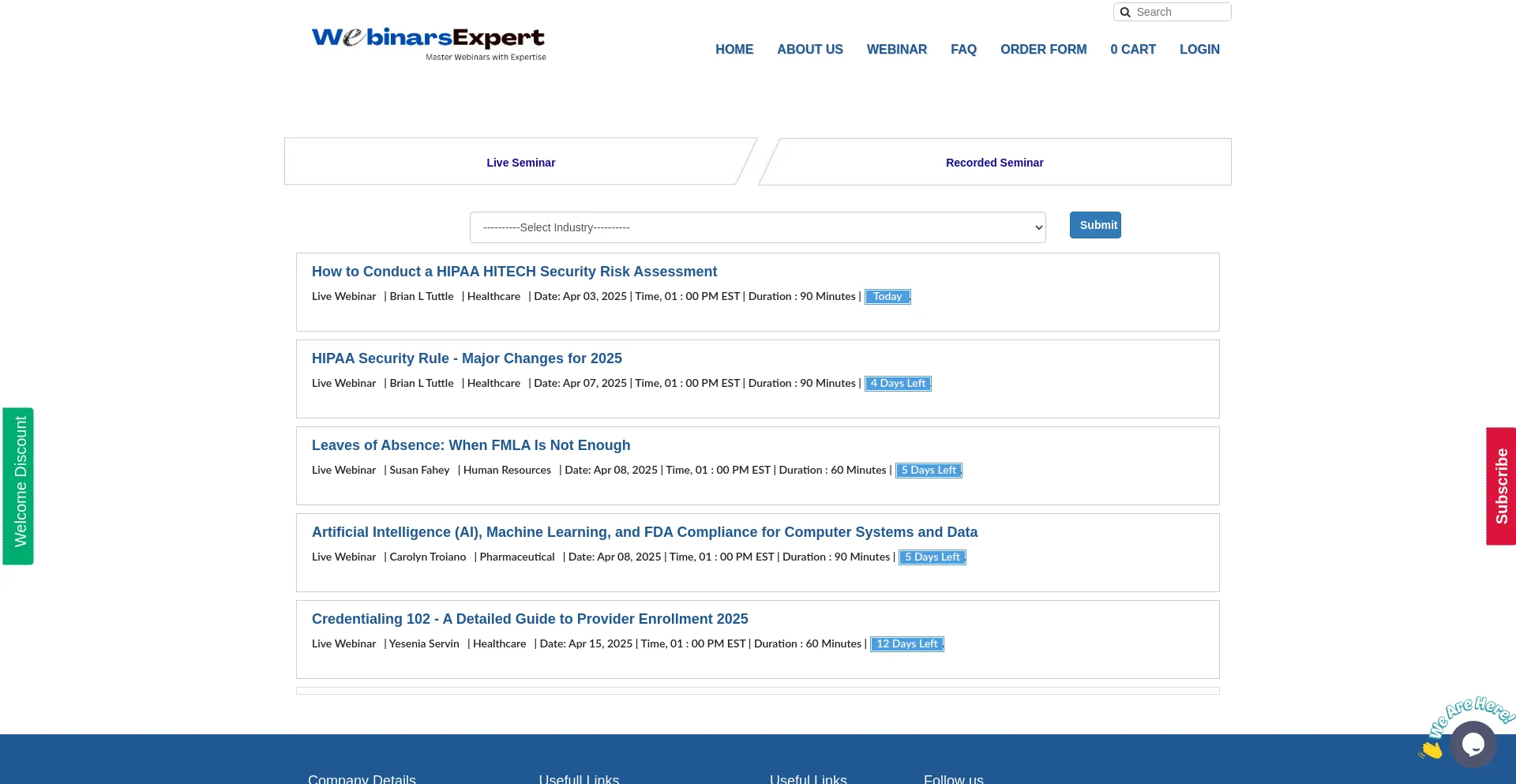Click speaker name Yesenia Servin
This screenshot has width=1516, height=784.
424,643
